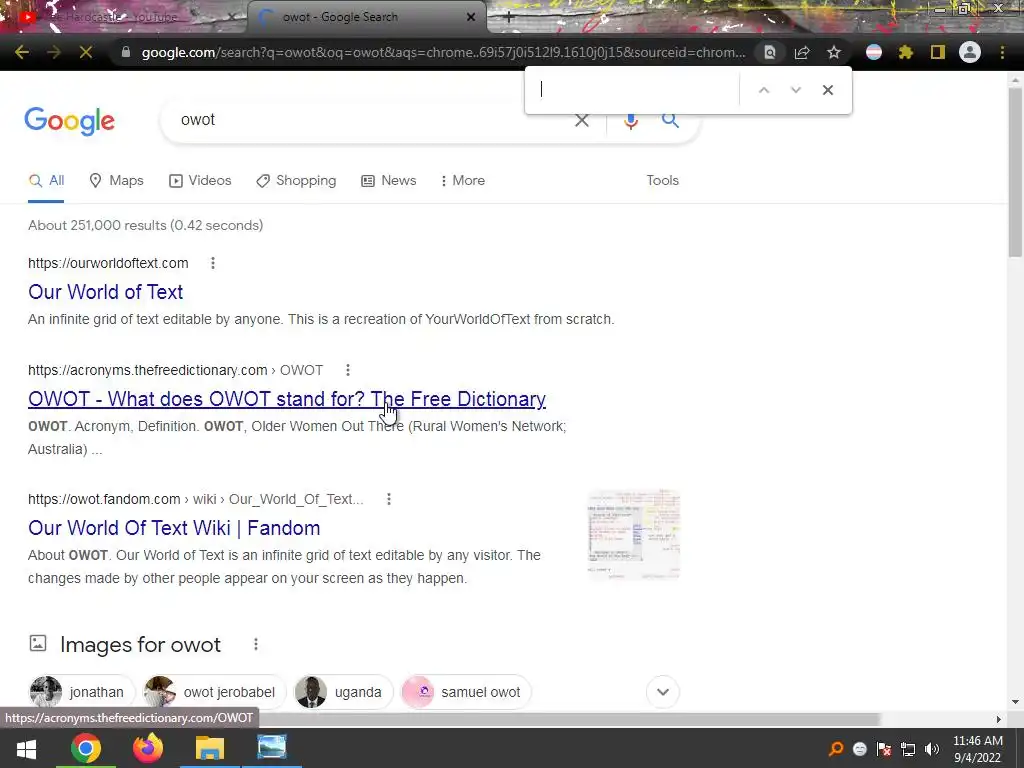1024x768 pixels.
Task: Click the Google Lens search icon in address bar
Action: click(x=770, y=52)
